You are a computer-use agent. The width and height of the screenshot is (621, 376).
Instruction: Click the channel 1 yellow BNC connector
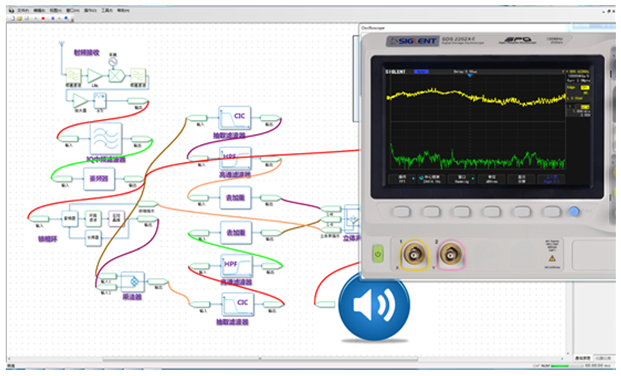[x=414, y=255]
